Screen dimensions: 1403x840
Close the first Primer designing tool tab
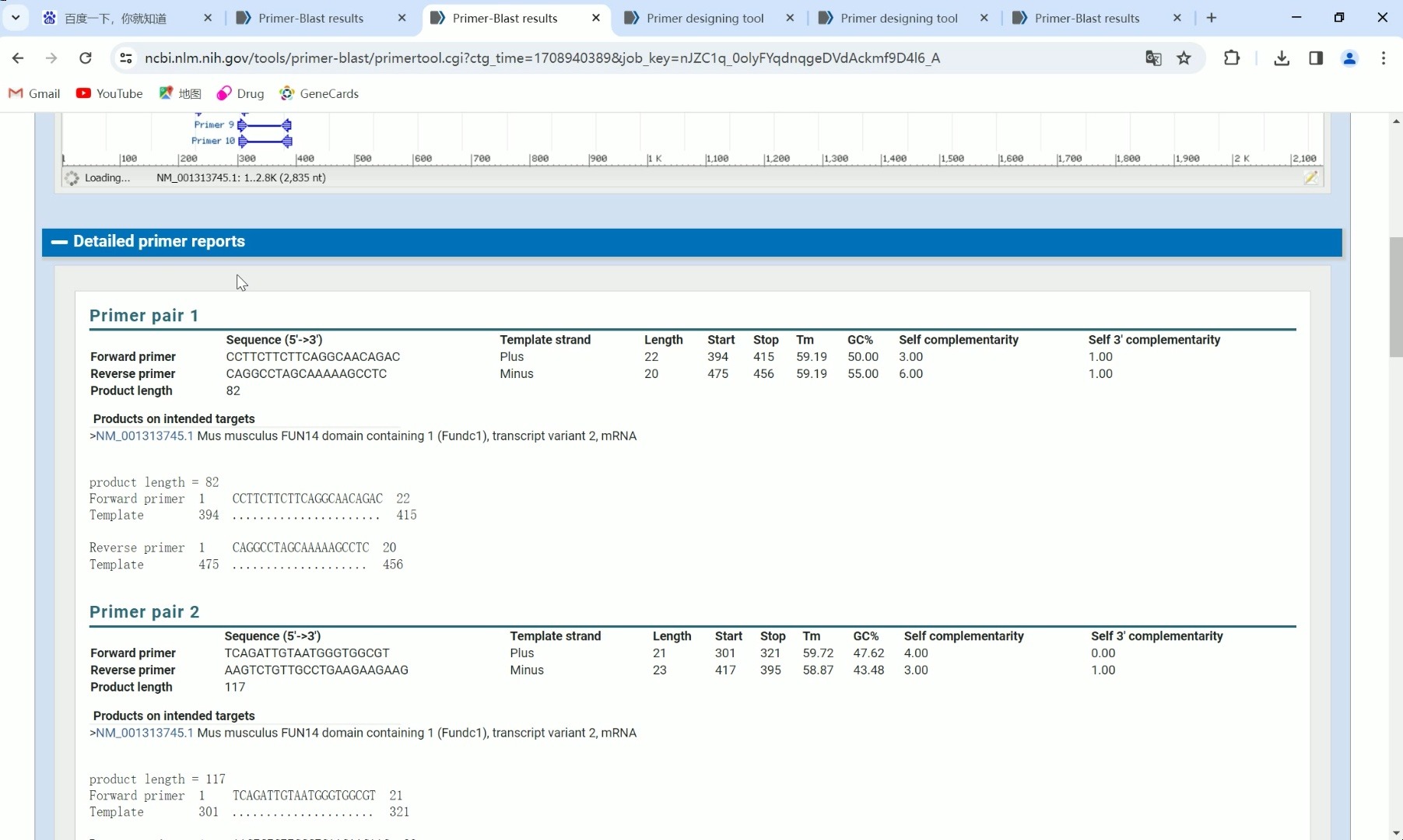pos(790,18)
